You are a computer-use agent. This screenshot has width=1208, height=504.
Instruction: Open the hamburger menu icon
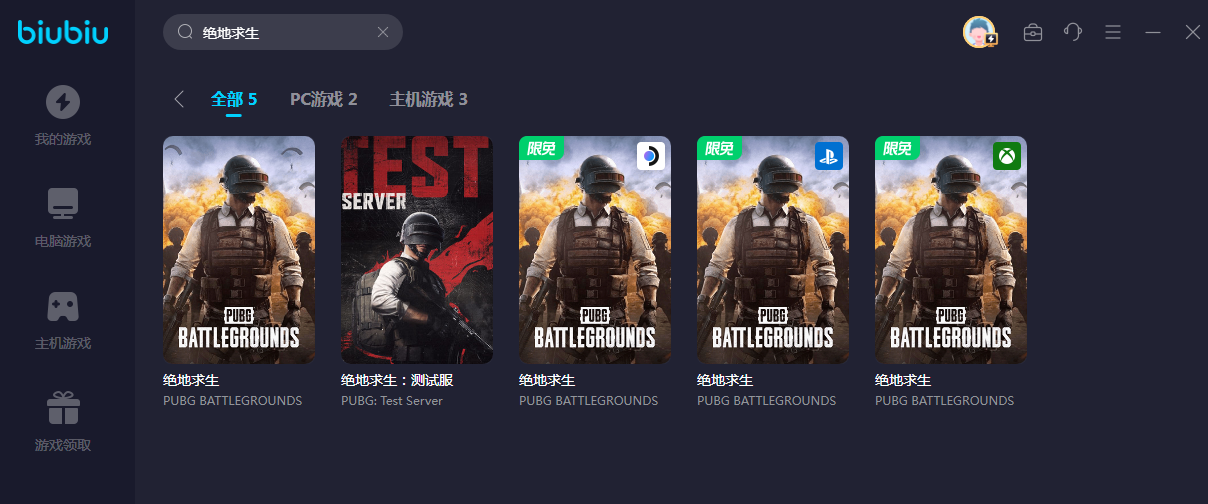pyautogui.click(x=1113, y=32)
